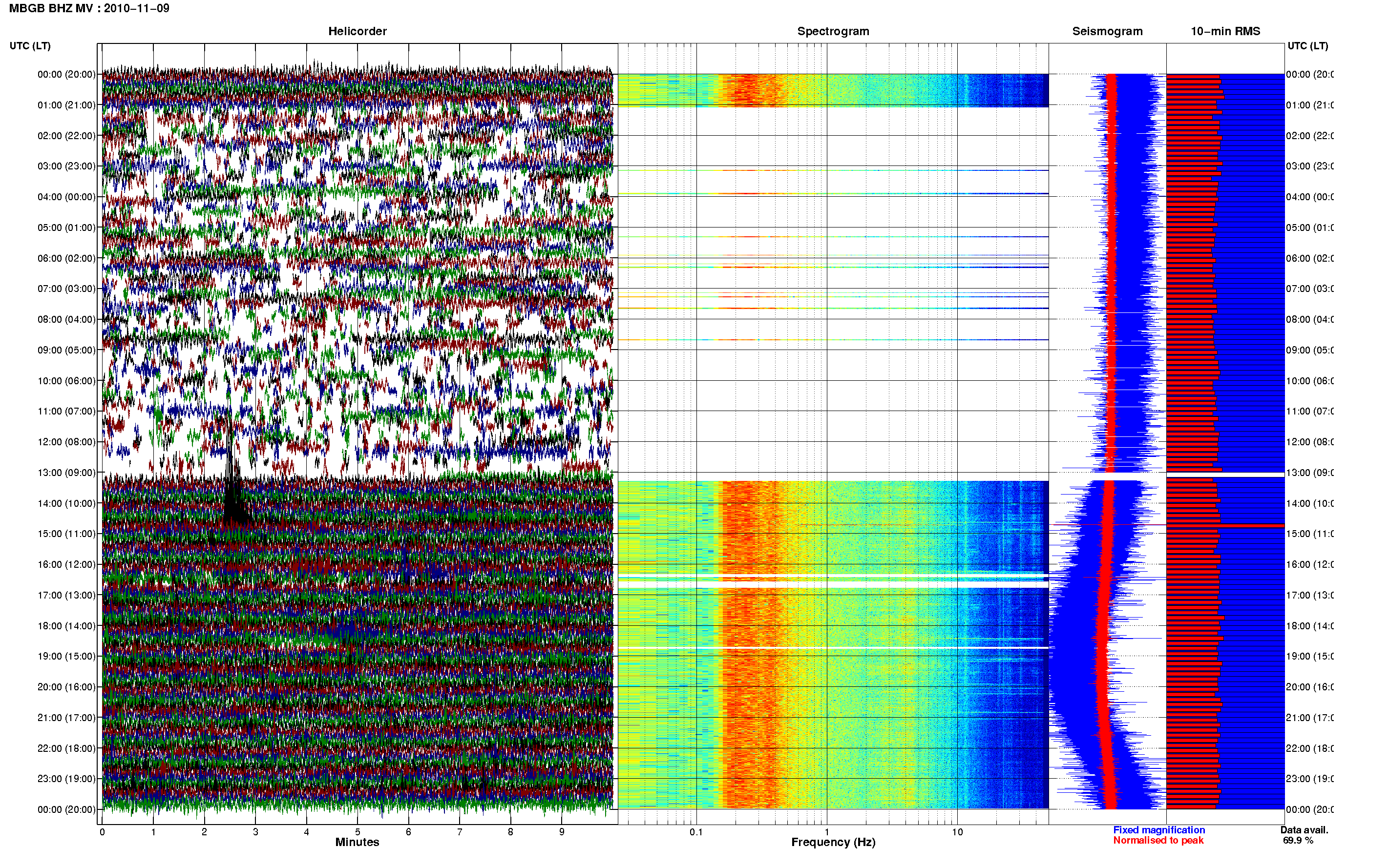Image resolution: width=1389 pixels, height=868 pixels.
Task: Click the left time label 19:00 (15:00)
Action: click(66, 656)
